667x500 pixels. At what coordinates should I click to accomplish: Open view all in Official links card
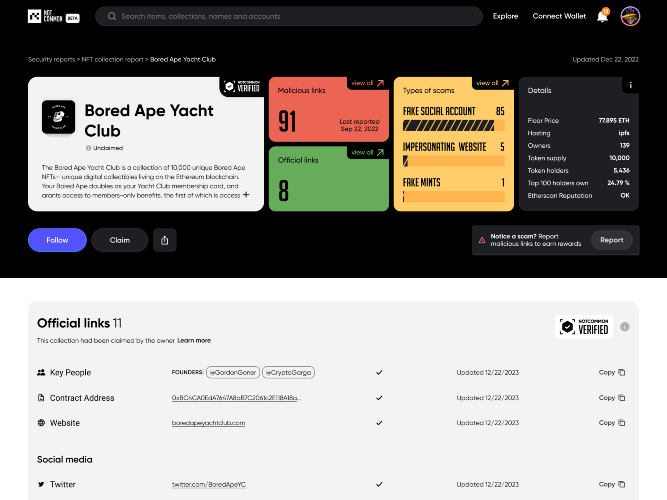[368, 152]
